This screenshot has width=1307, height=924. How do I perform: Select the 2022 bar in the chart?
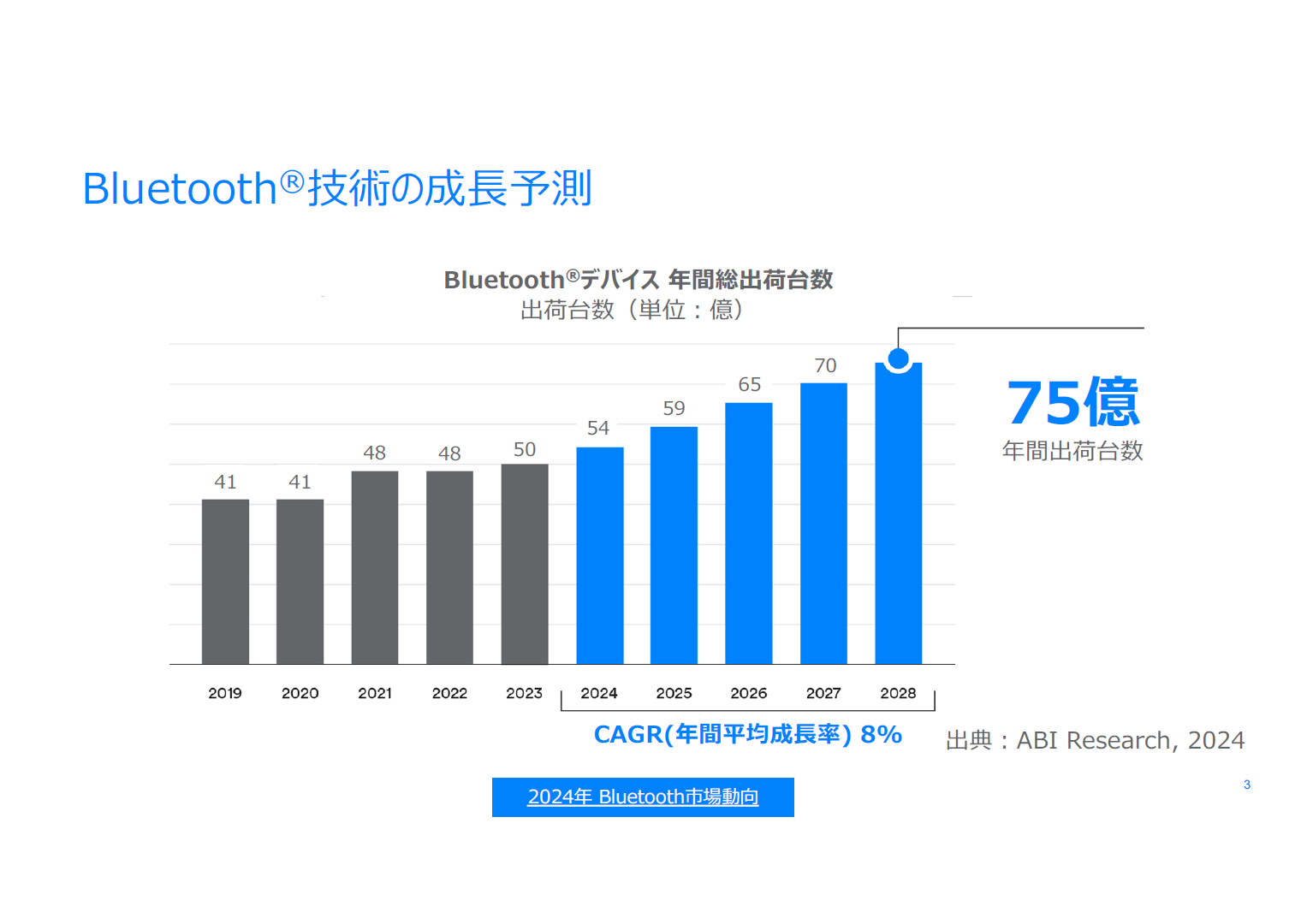click(449, 567)
